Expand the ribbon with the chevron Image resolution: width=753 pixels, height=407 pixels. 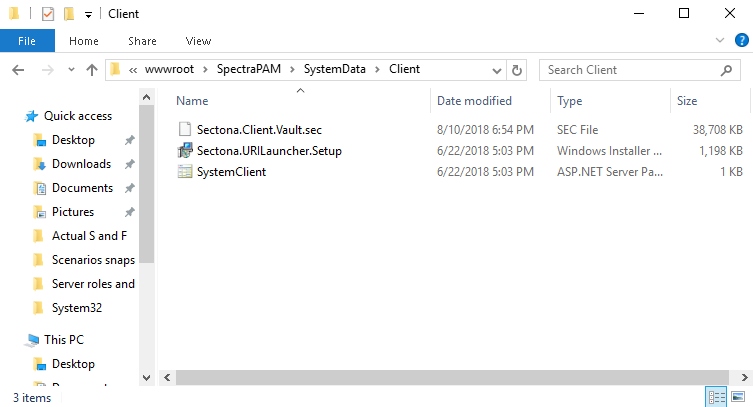click(x=721, y=41)
